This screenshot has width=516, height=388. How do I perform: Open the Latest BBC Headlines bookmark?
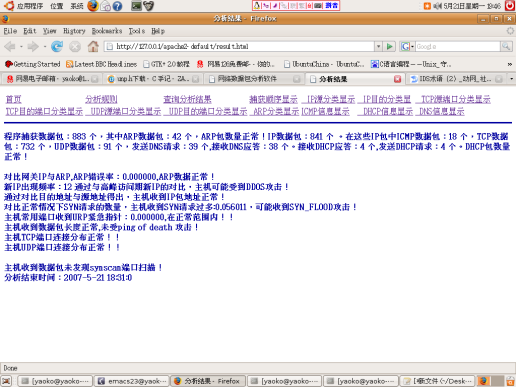(101, 64)
